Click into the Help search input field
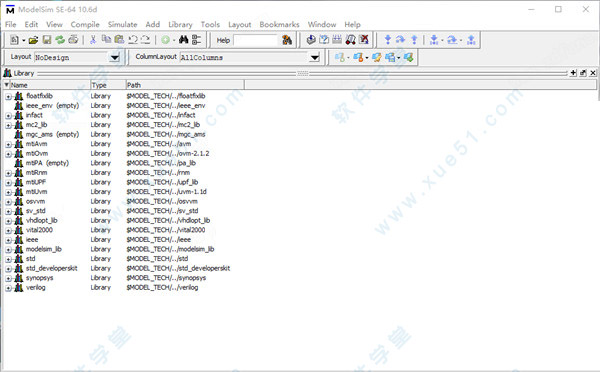 pyautogui.click(x=255, y=40)
